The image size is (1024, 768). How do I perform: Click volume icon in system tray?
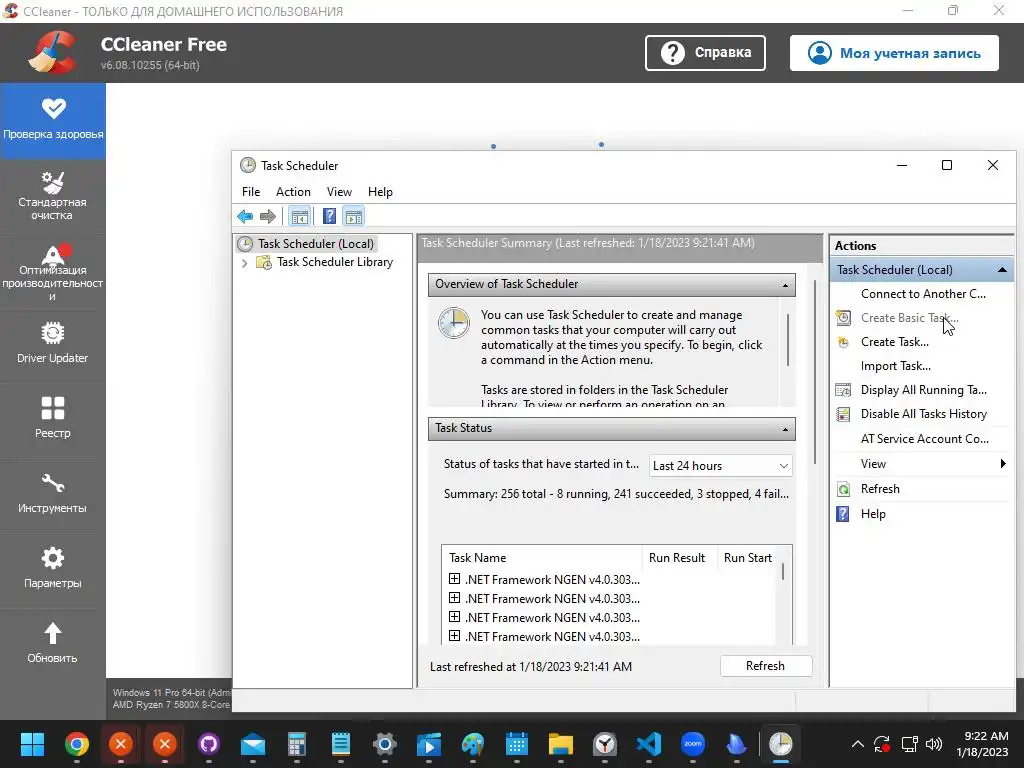(934, 744)
